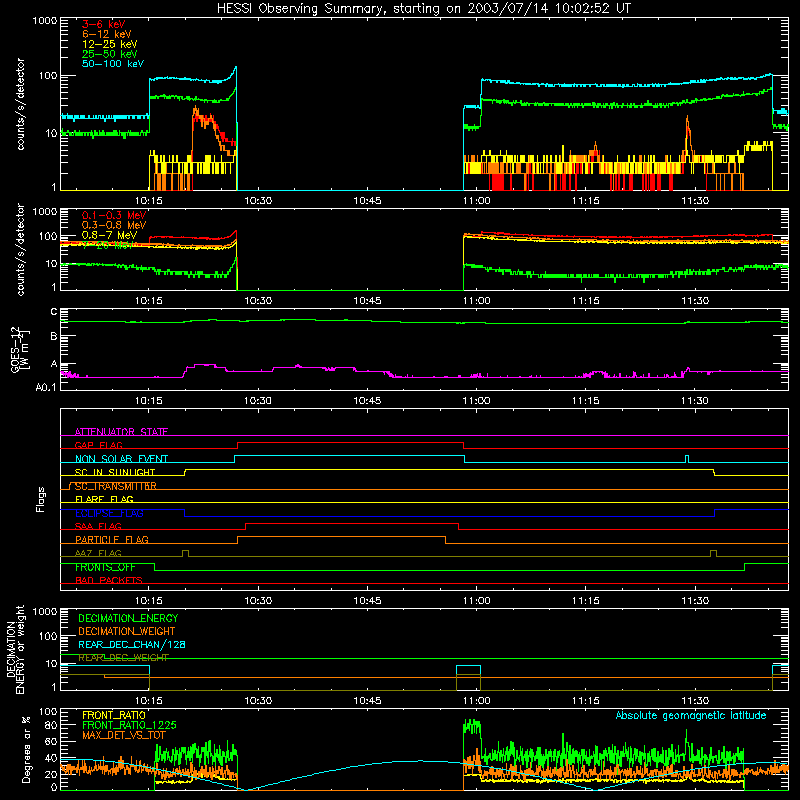Screen dimensions: 800x800
Task: Click the 25-50 keV legend entry
Action: pos(110,54)
